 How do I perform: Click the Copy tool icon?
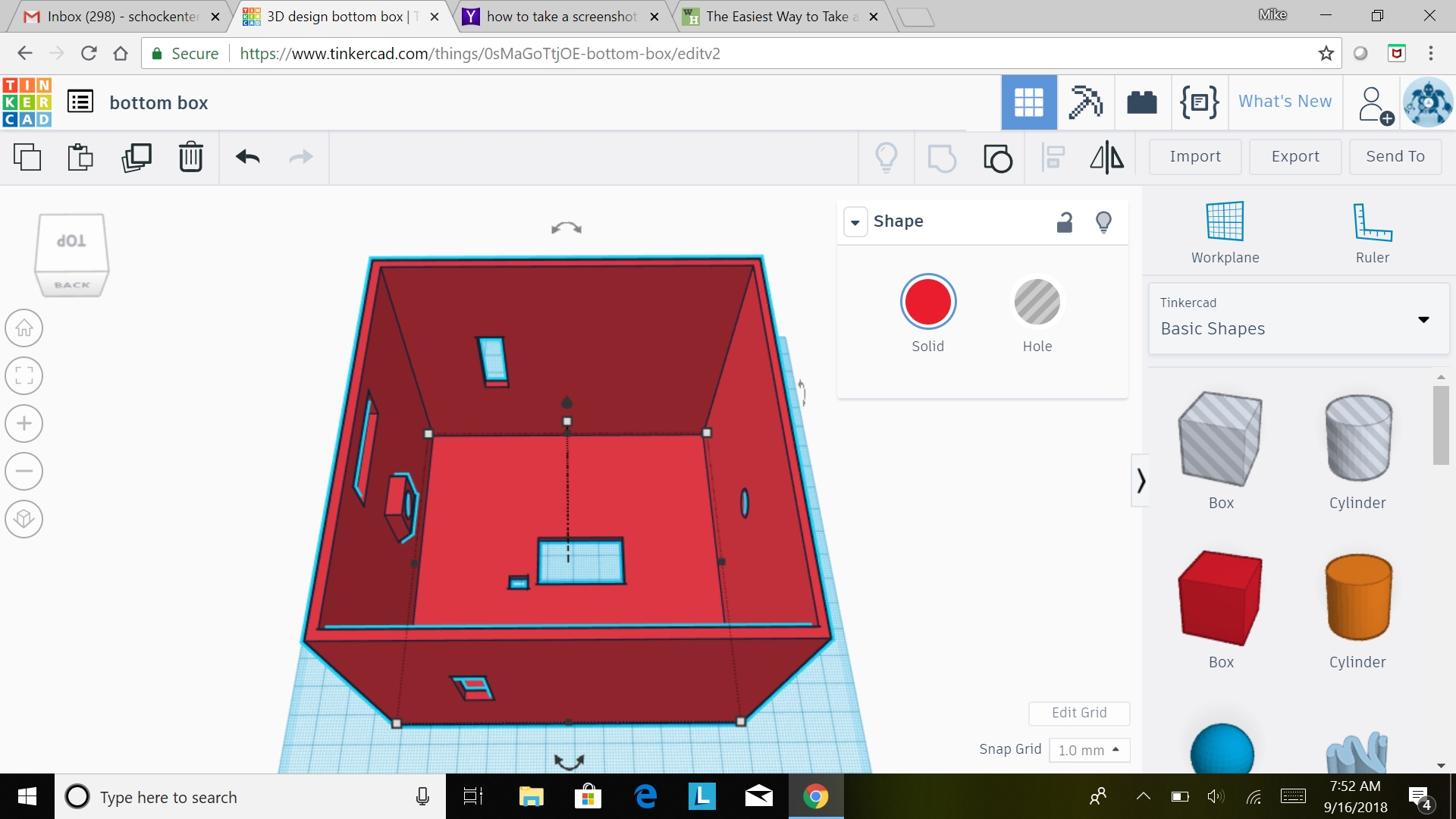tap(27, 157)
